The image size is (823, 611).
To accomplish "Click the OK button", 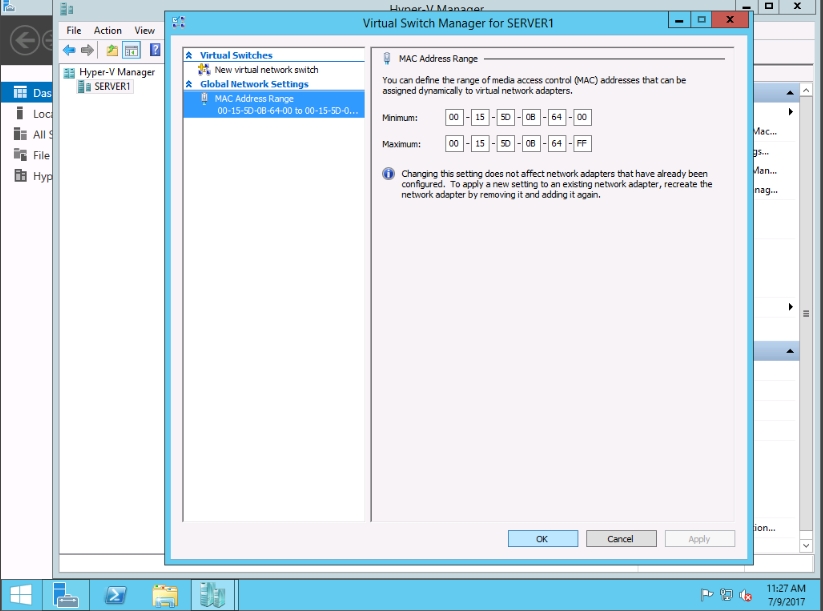I will click(x=543, y=539).
